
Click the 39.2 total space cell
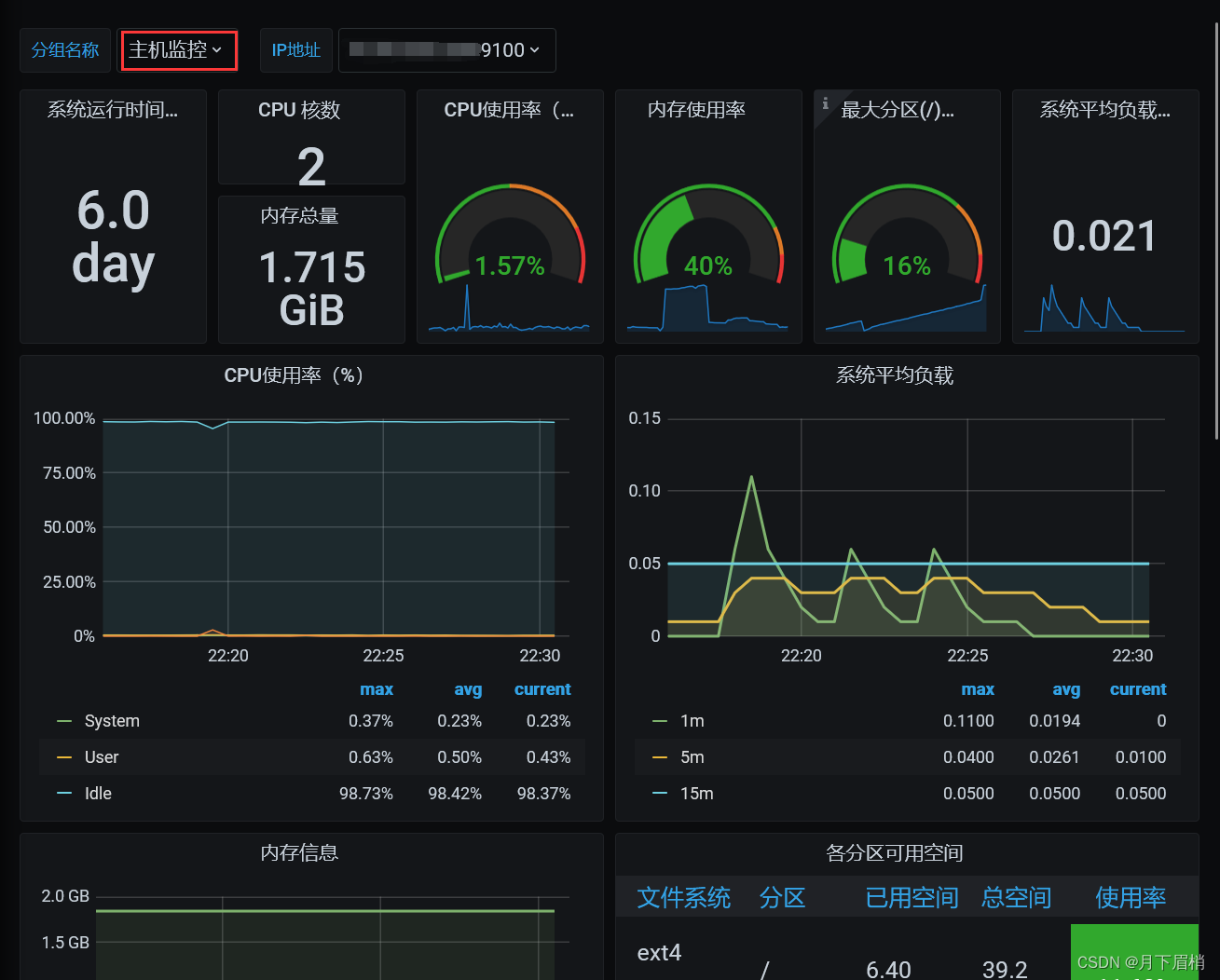coord(1005,970)
